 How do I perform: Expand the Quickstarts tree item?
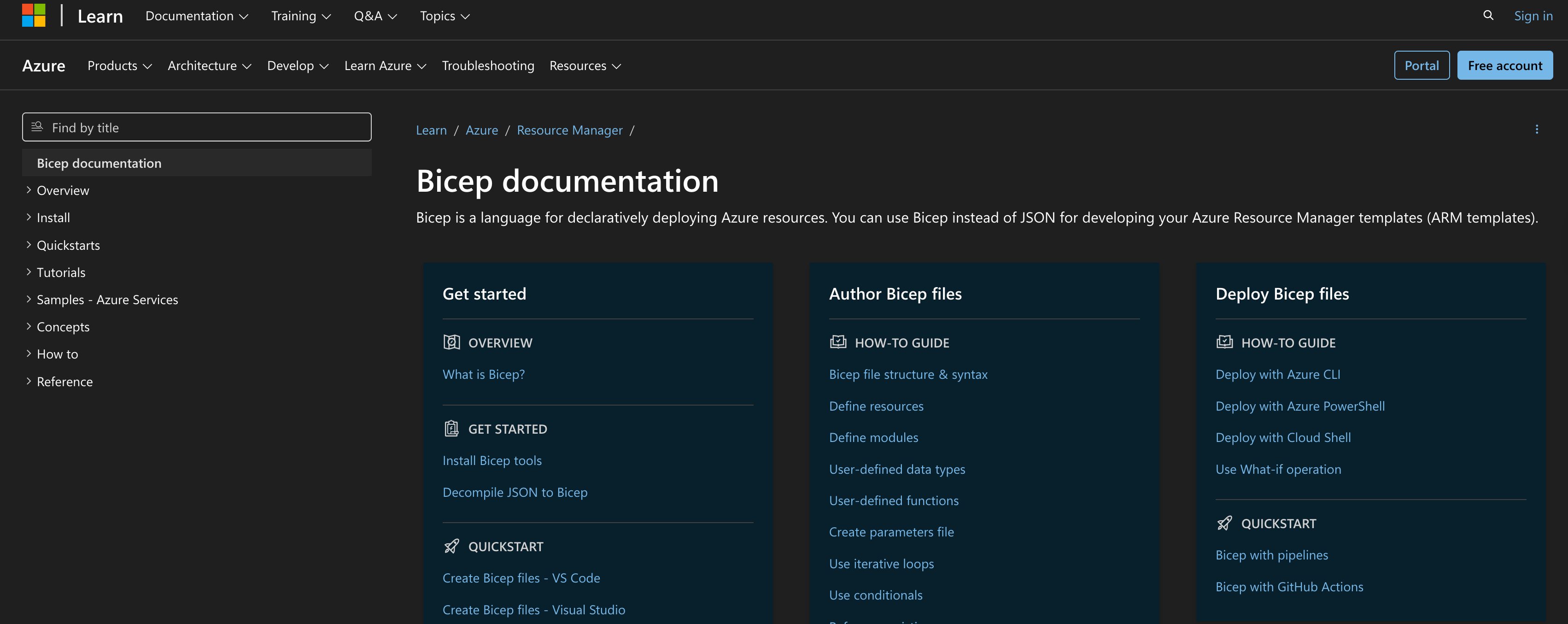pos(29,245)
